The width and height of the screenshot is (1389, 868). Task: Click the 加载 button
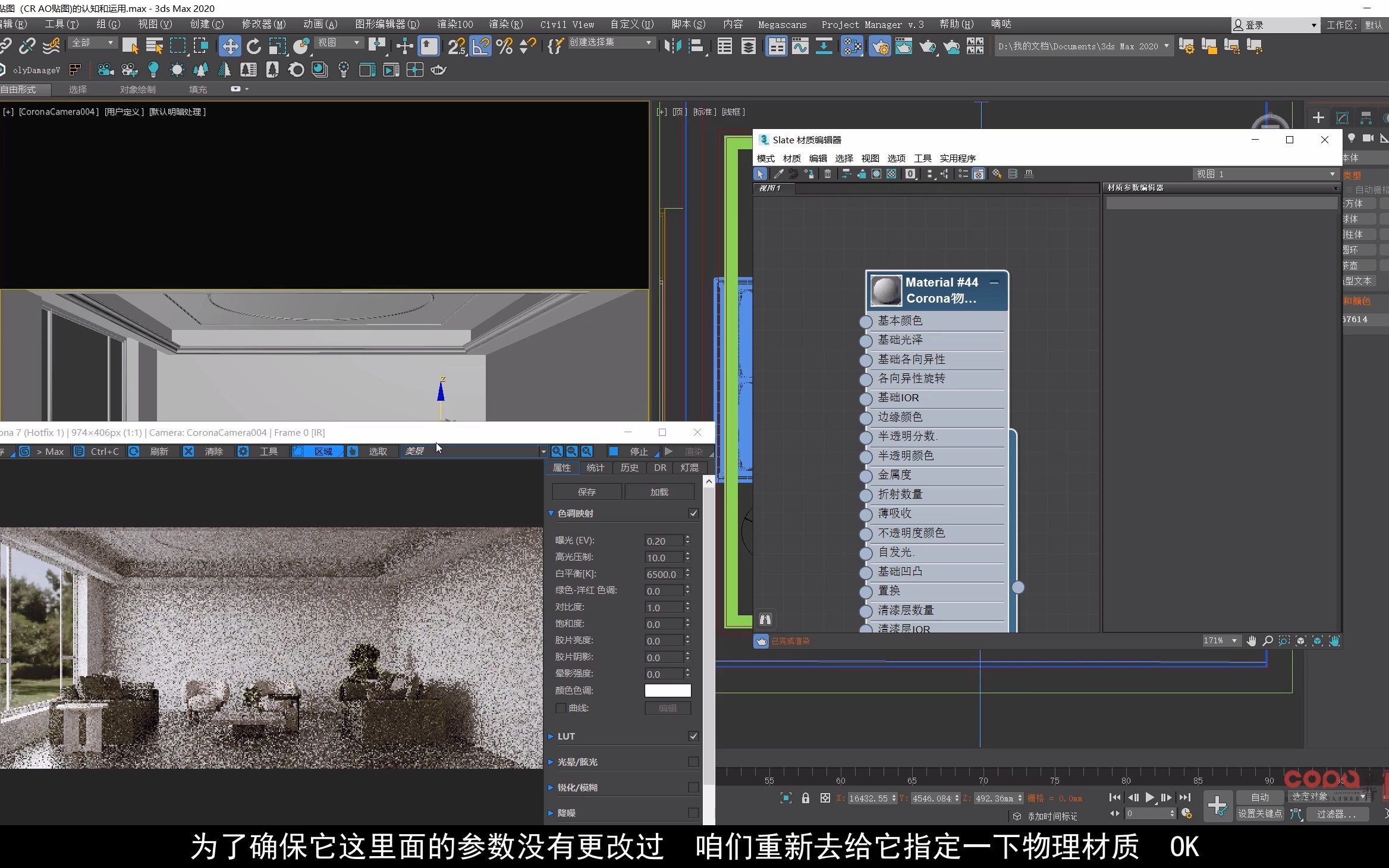point(659,492)
